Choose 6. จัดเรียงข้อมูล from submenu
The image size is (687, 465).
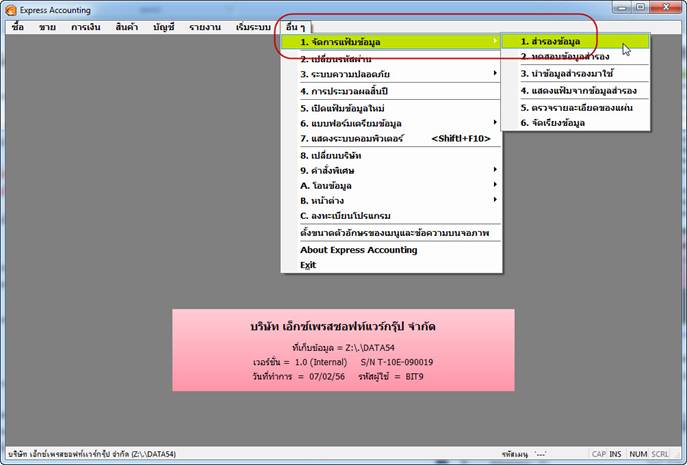(x=553, y=122)
